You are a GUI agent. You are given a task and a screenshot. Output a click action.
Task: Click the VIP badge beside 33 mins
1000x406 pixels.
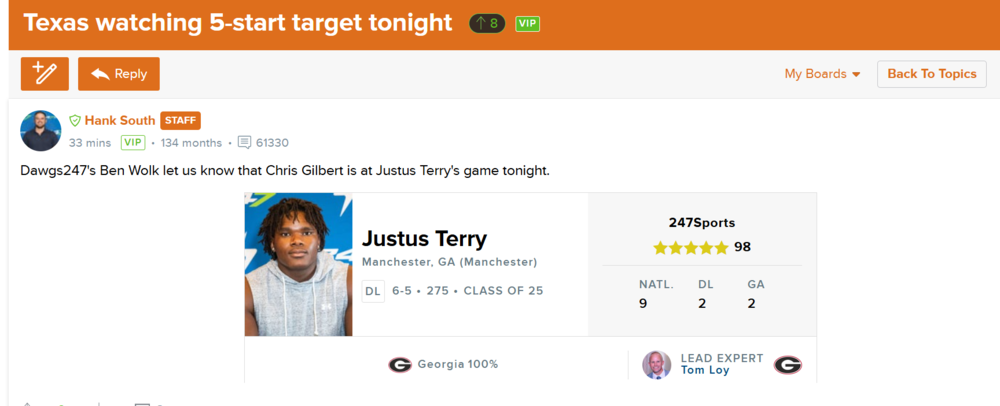133,143
